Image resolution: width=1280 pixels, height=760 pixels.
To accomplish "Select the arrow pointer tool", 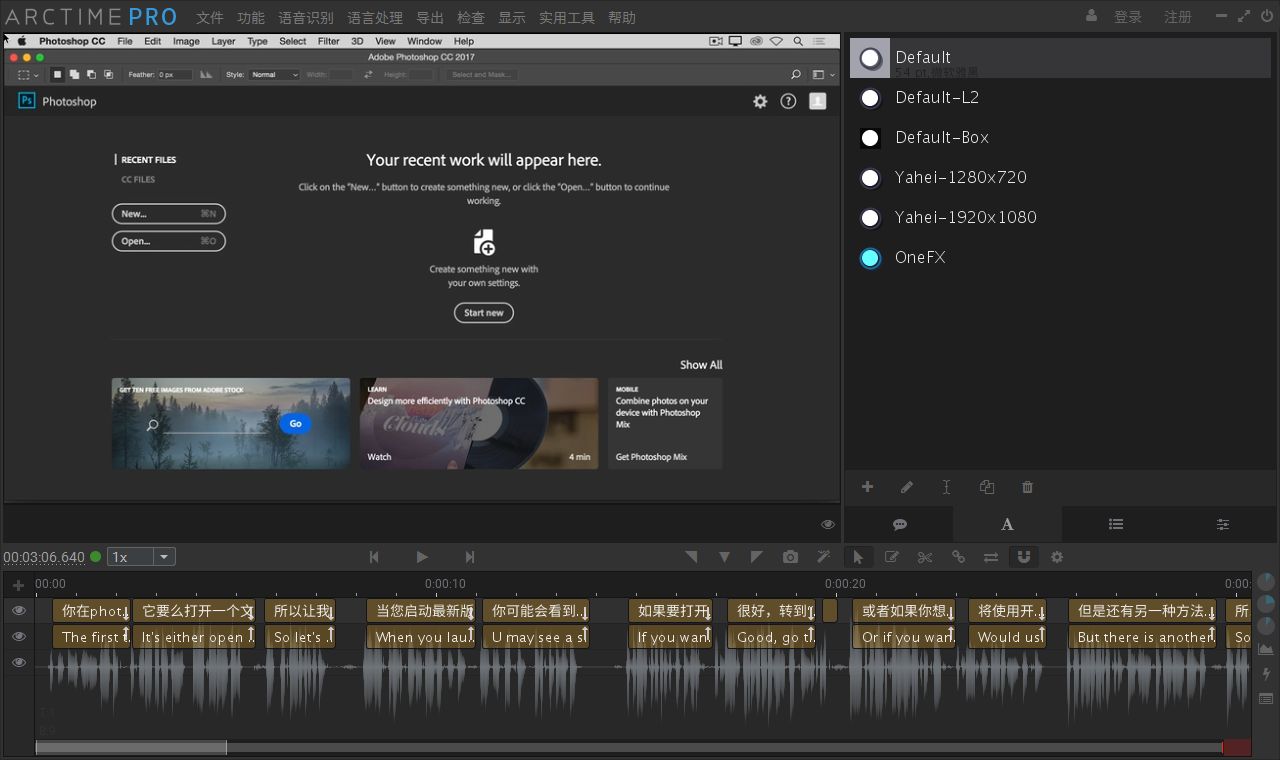I will coord(858,557).
